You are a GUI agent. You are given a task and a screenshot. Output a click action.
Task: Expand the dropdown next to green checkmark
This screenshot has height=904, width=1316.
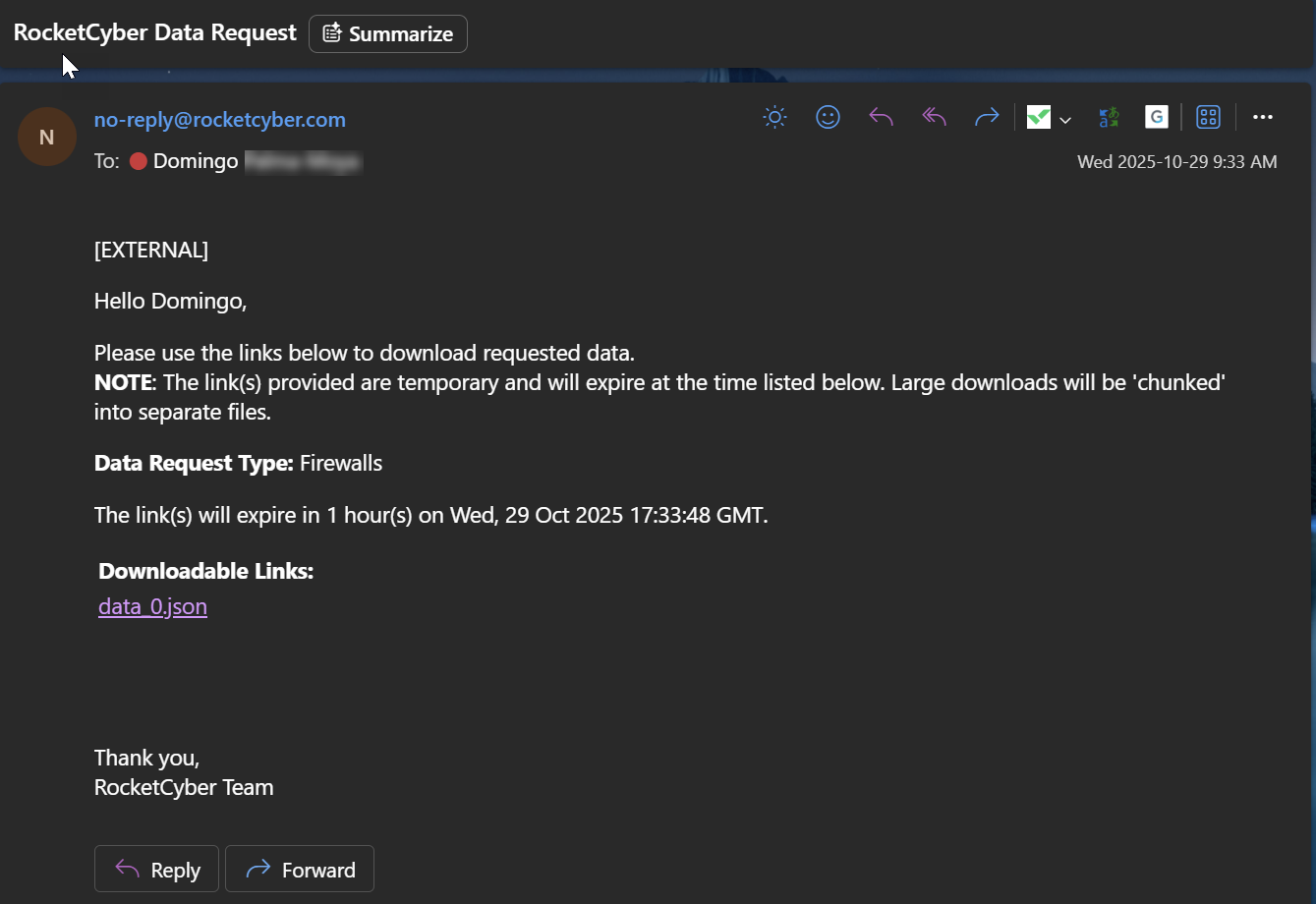(1065, 120)
